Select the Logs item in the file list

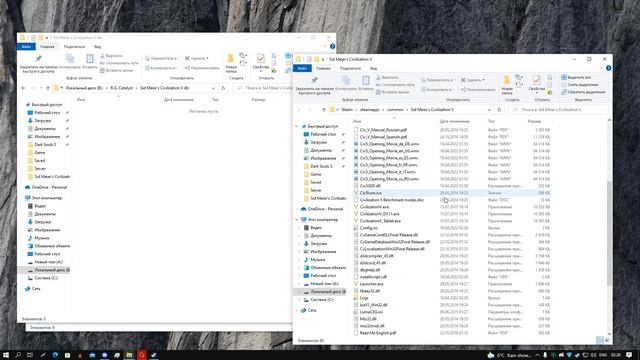tap(364, 298)
